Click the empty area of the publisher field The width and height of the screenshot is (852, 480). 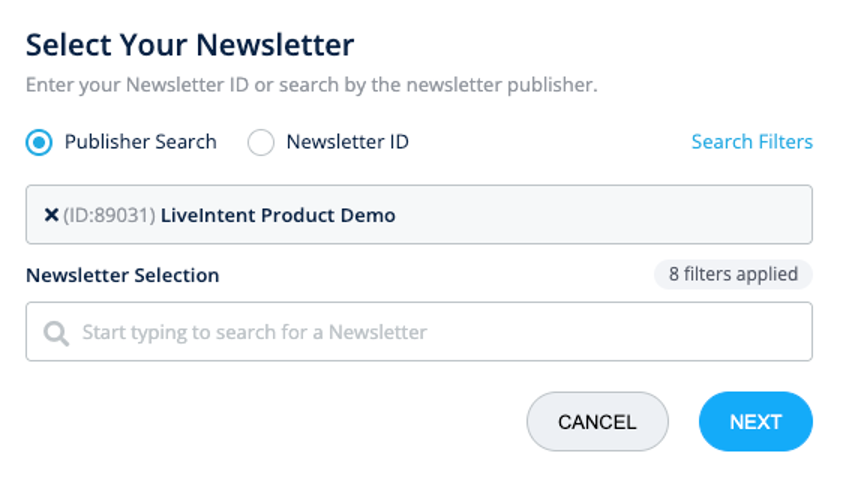click(600, 215)
